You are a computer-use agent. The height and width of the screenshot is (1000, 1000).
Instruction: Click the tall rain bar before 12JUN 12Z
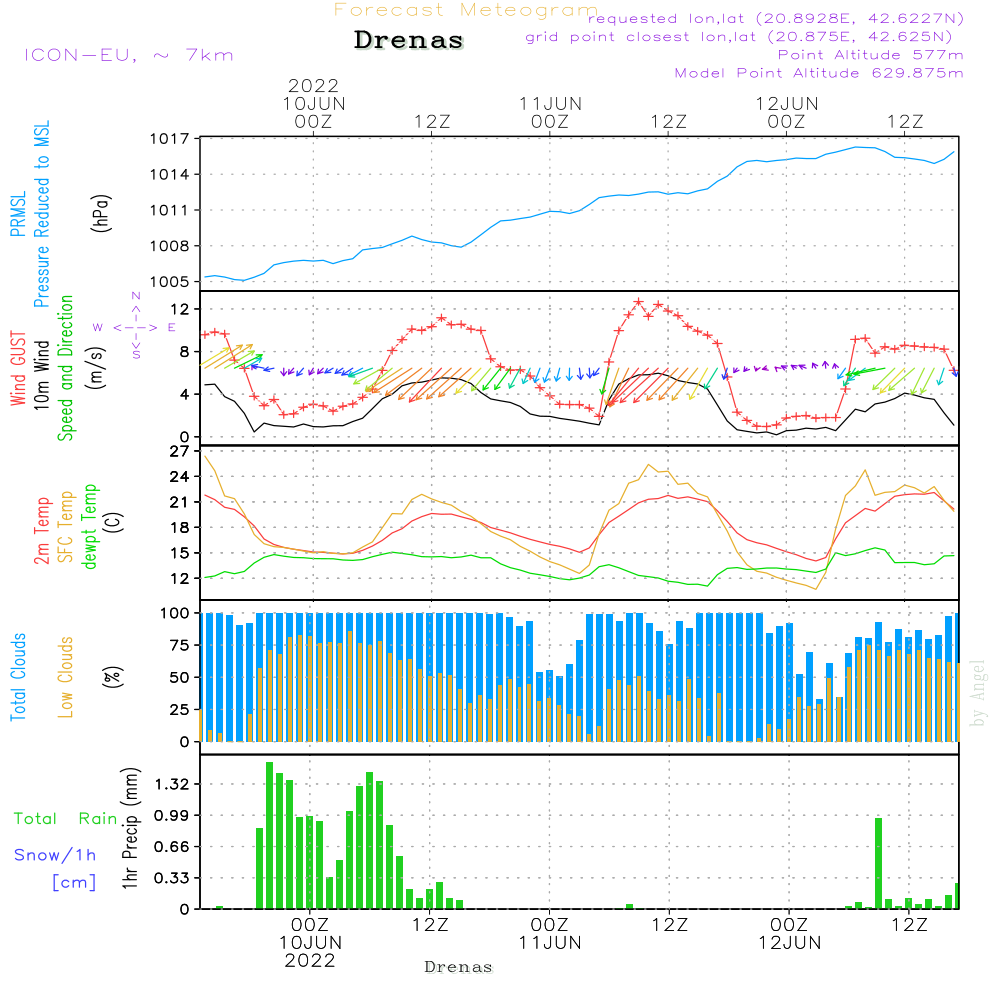[879, 864]
